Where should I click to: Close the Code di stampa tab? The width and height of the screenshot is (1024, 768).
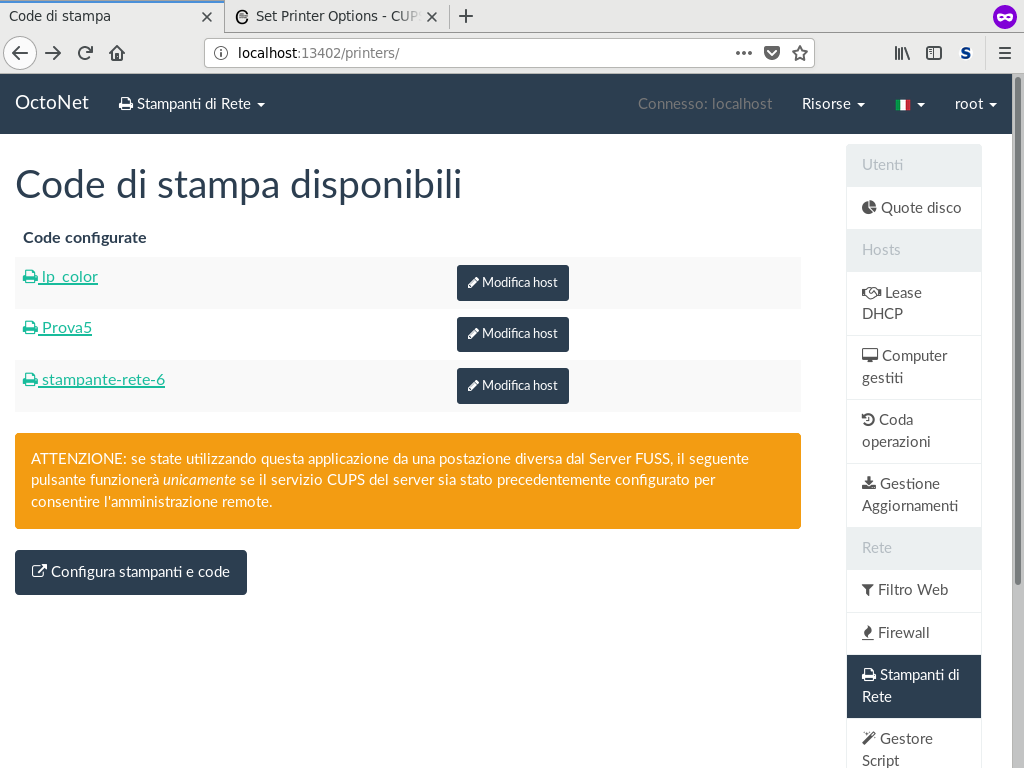click(x=207, y=17)
